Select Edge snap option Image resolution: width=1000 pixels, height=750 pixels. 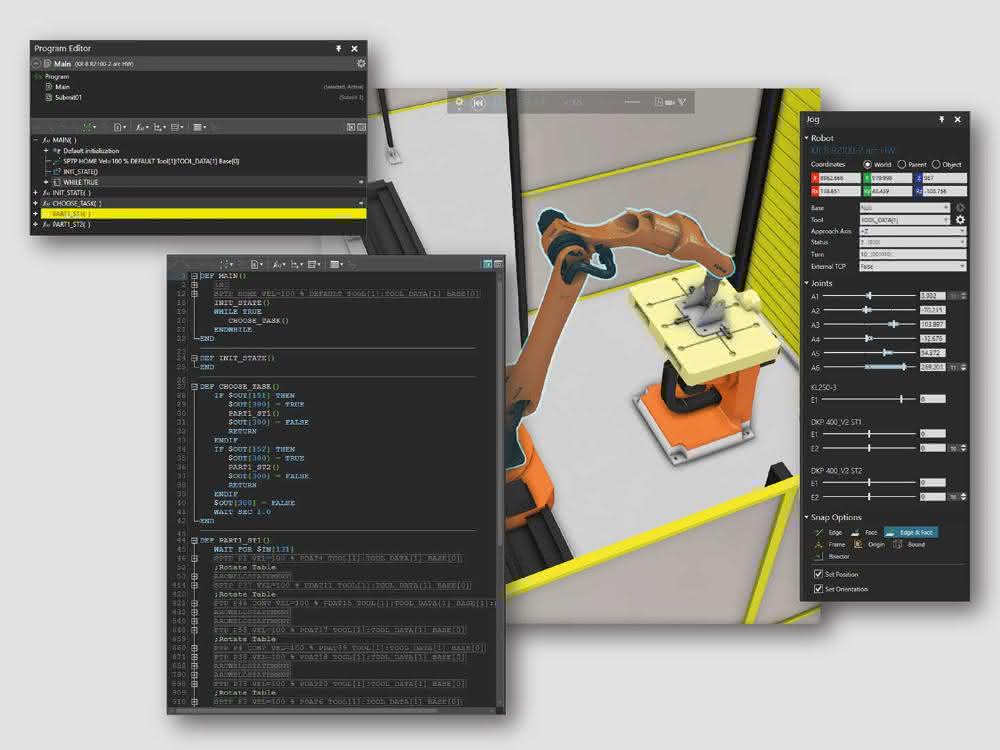click(x=829, y=533)
